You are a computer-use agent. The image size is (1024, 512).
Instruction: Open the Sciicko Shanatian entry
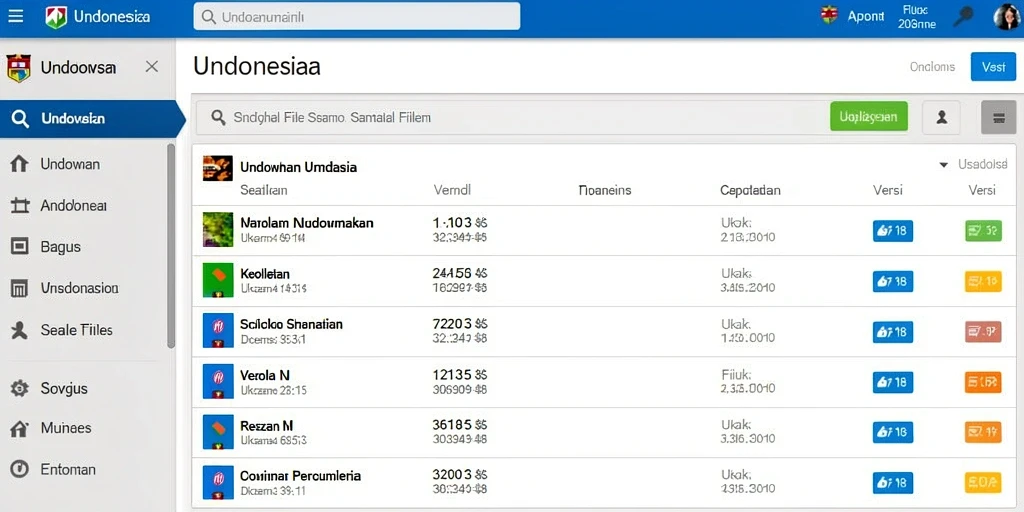pyautogui.click(x=291, y=324)
